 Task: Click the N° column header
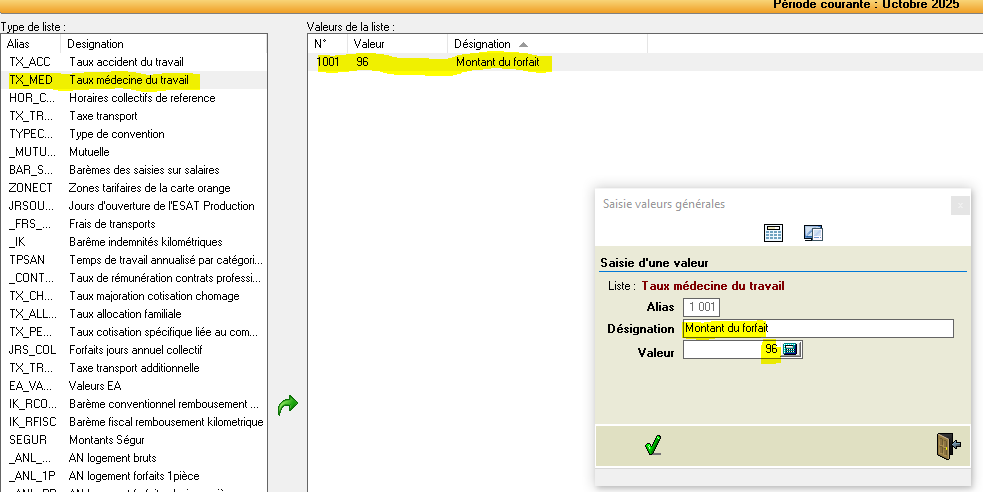[x=327, y=44]
